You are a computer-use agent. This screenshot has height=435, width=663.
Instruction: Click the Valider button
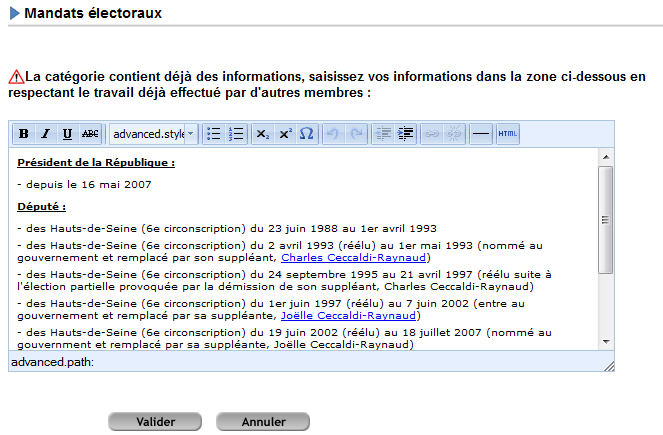155,422
